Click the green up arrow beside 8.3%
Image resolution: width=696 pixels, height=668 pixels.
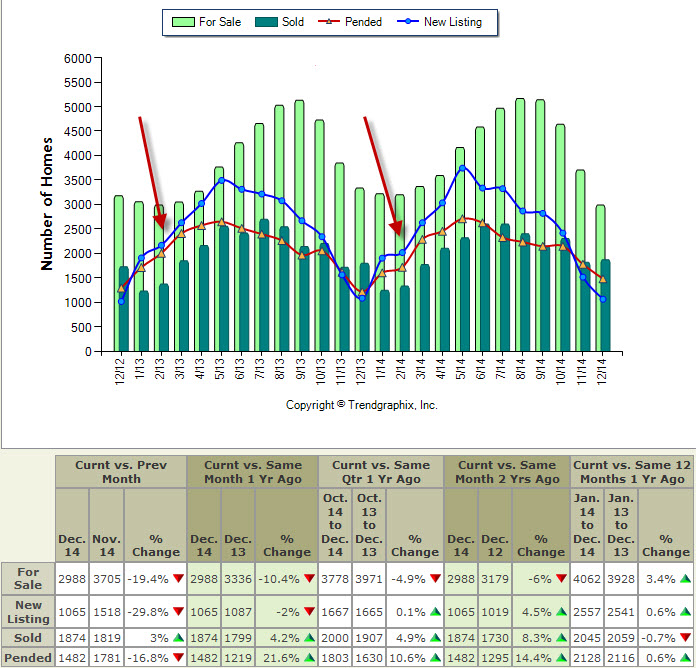pos(562,637)
